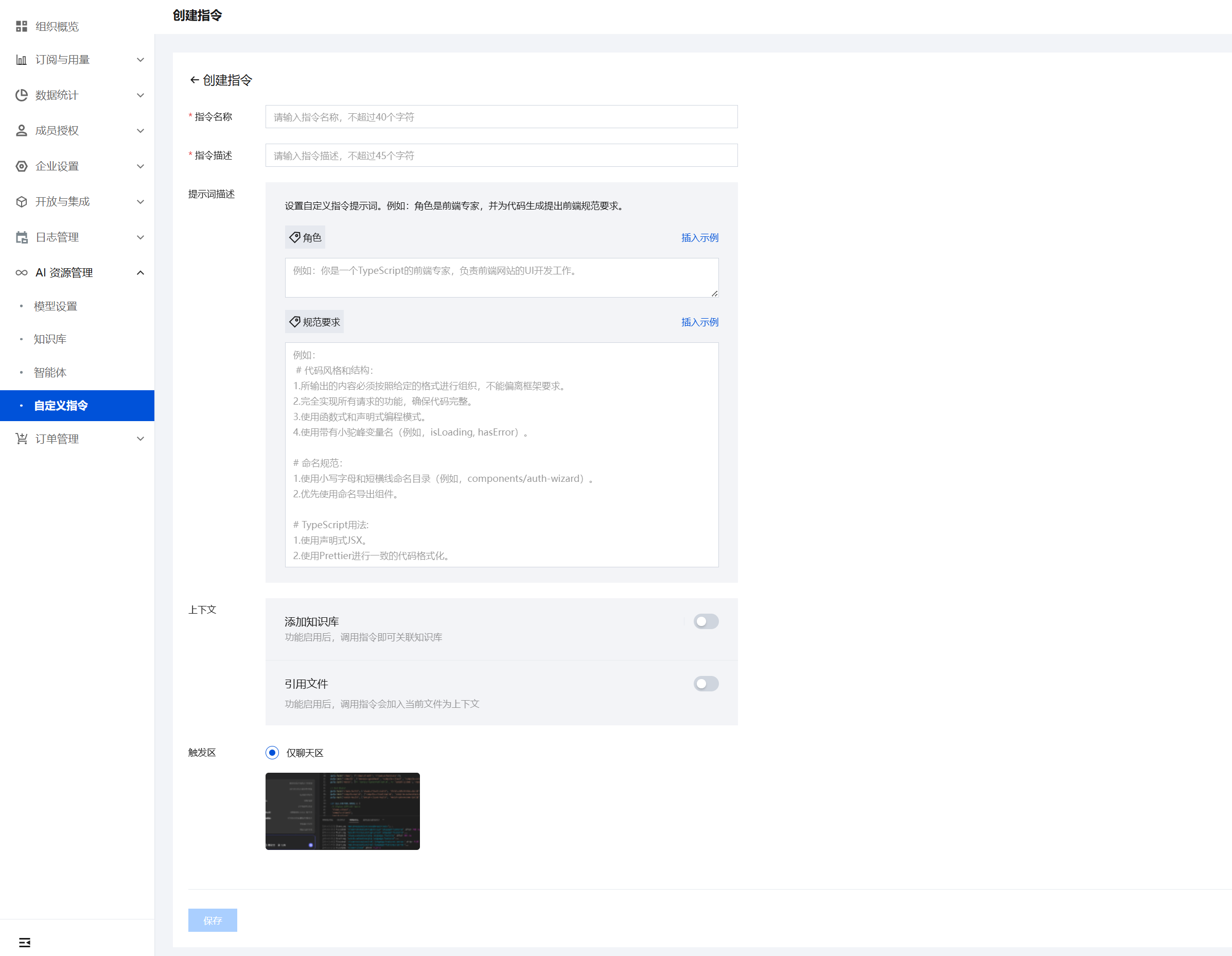This screenshot has height=956, width=1232.
Task: Expand the 日志管理 chevron
Action: pos(140,238)
